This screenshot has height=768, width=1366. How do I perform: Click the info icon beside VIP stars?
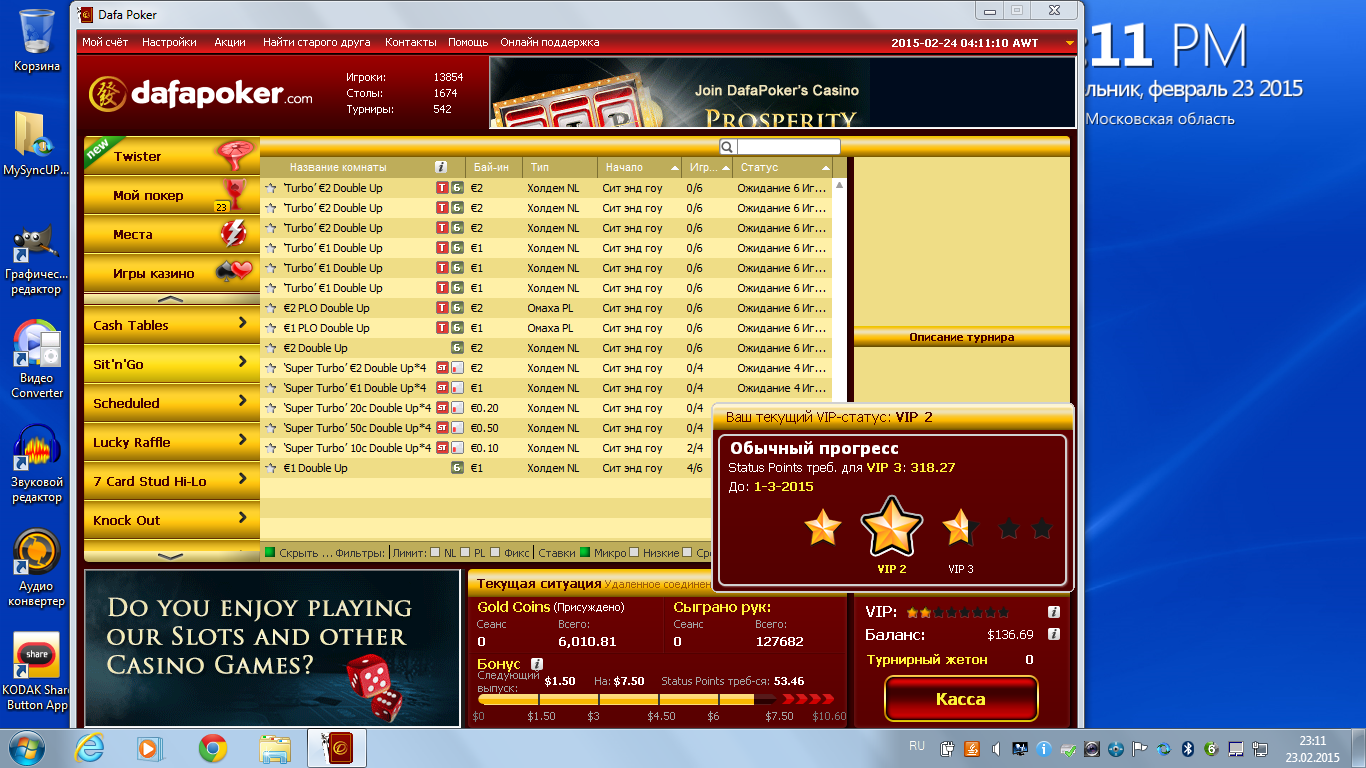coord(1053,612)
